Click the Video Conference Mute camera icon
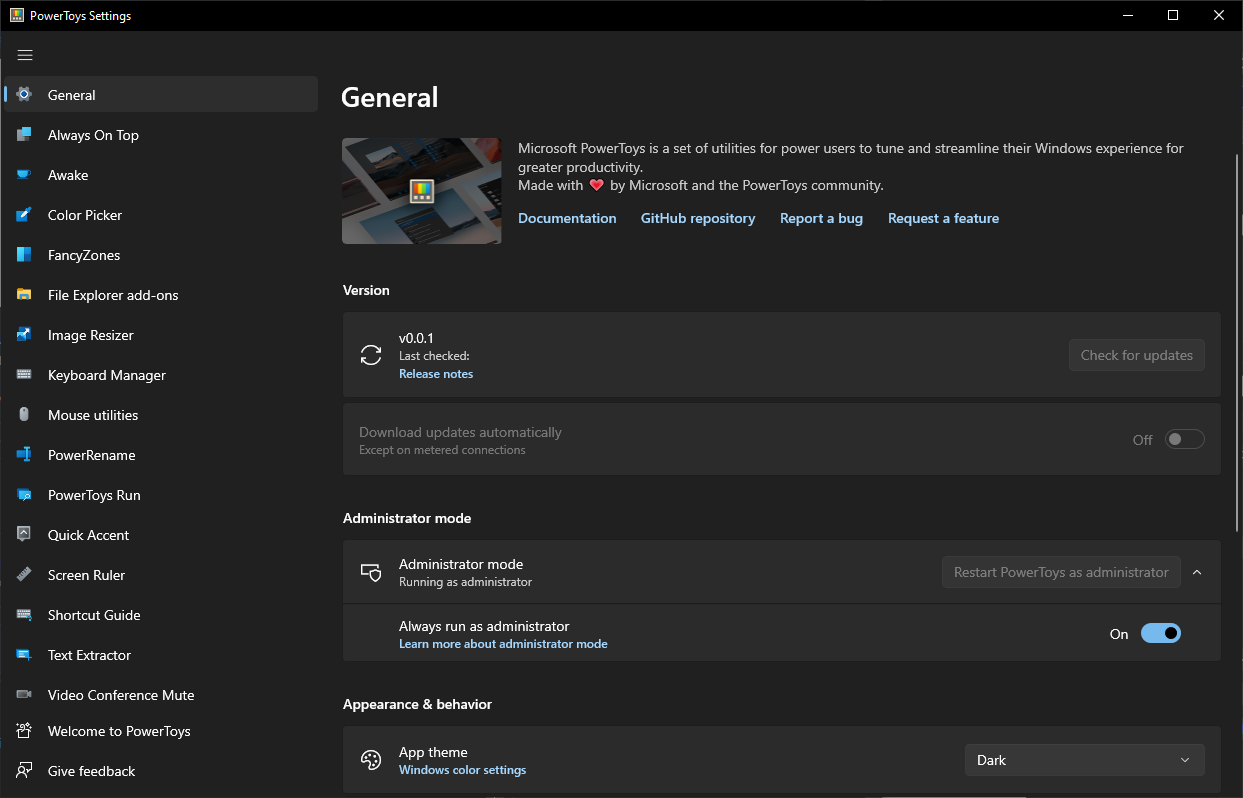This screenshot has width=1243, height=798. (24, 695)
